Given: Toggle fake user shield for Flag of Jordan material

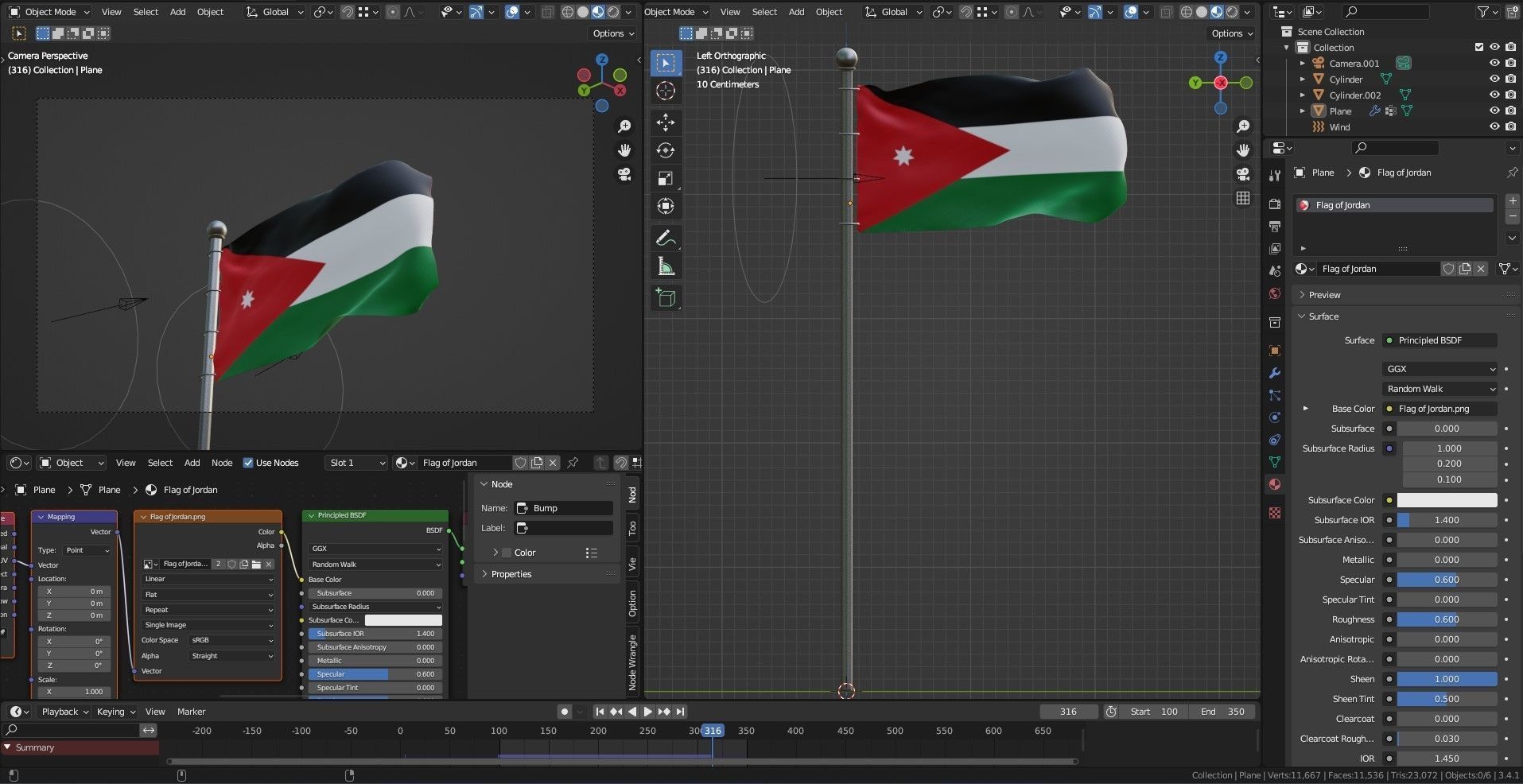Looking at the screenshot, I should pyautogui.click(x=1449, y=269).
